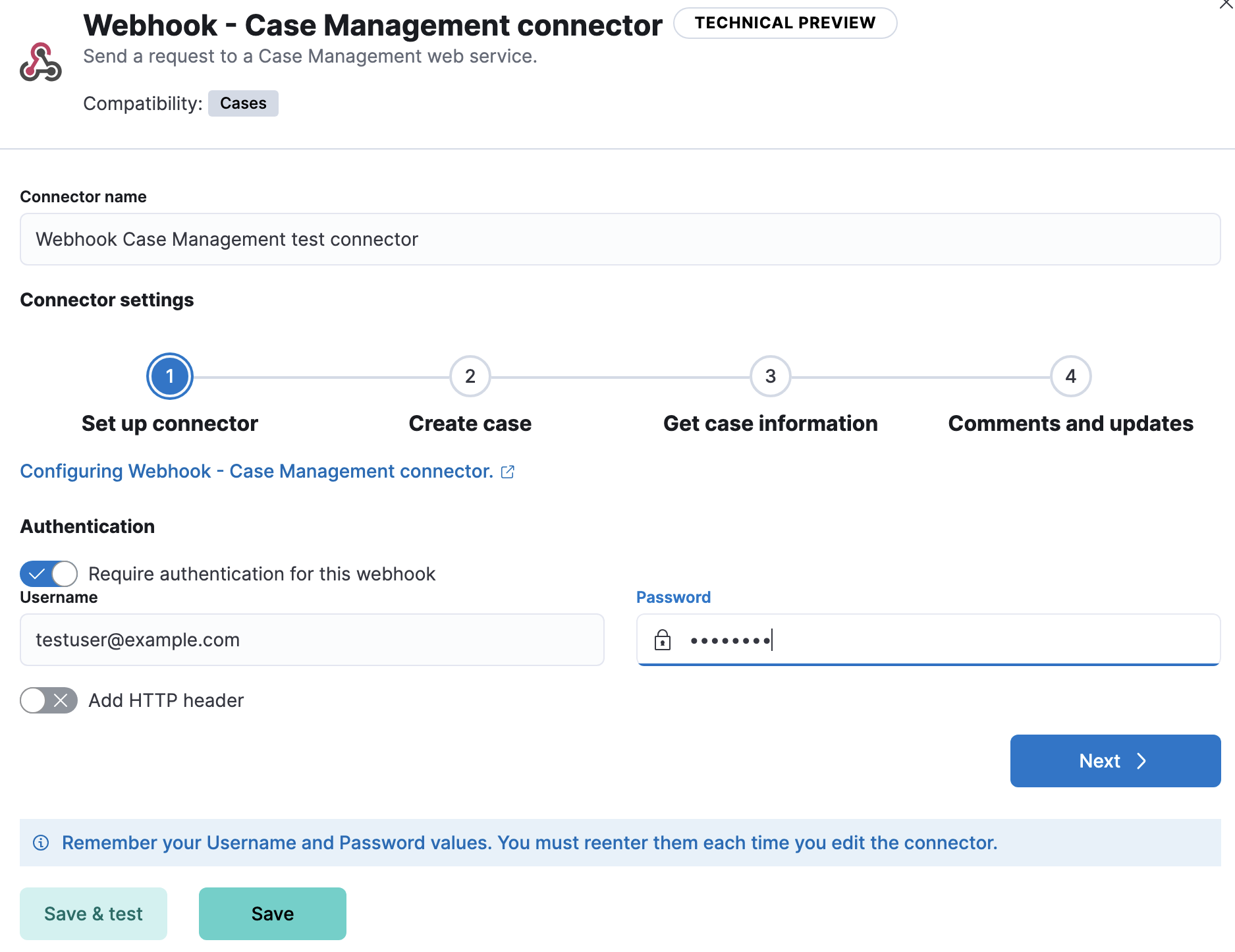Click the X icon on Add HTTP header toggle
Image resolution: width=1235 pixels, height=952 pixels.
61,700
